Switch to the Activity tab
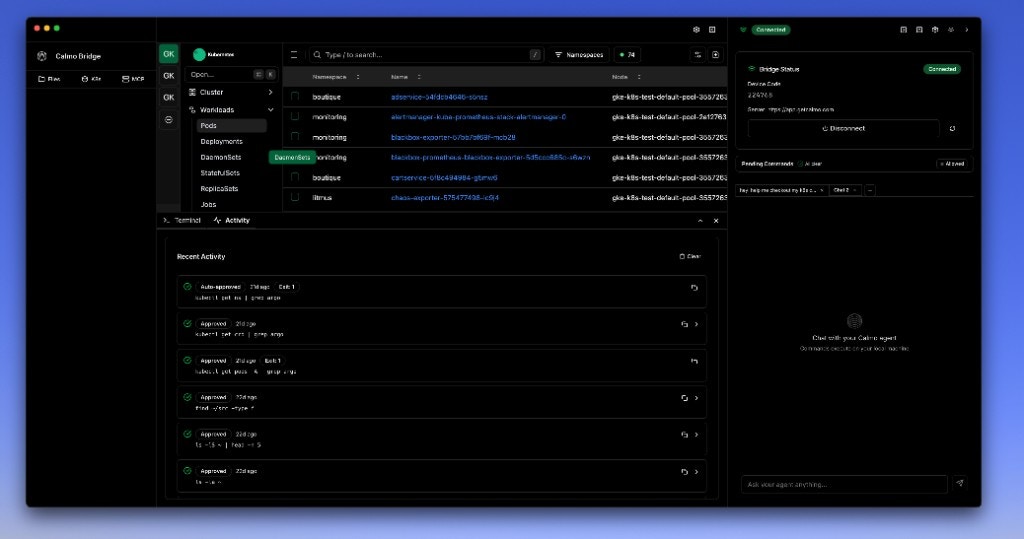The image size is (1024, 539). point(232,221)
